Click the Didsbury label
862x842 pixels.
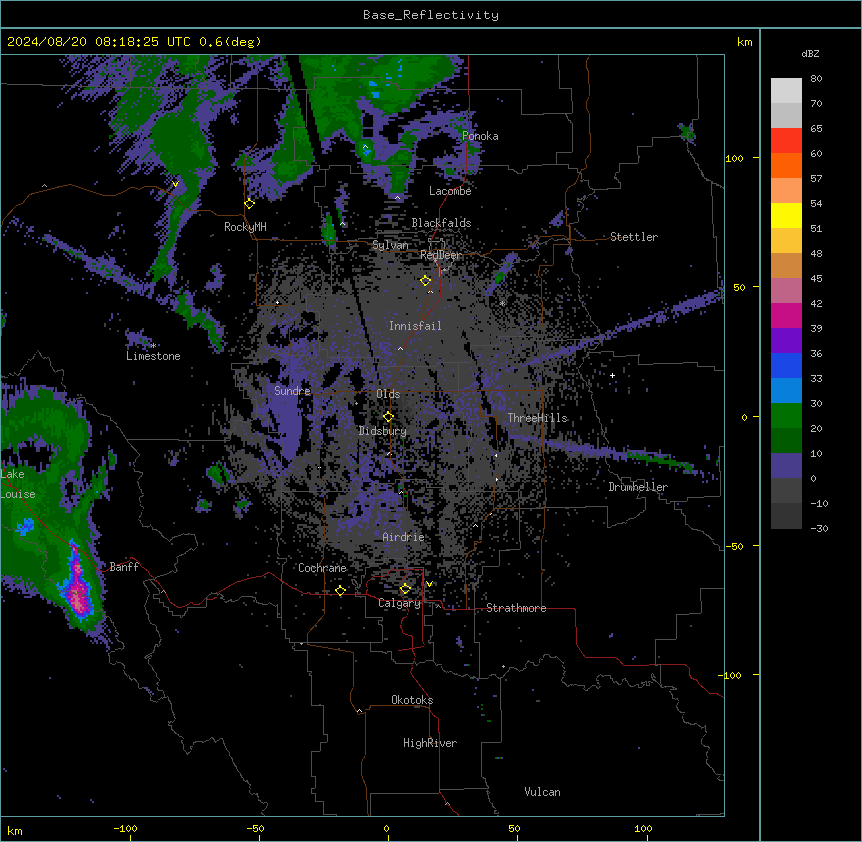[383, 431]
